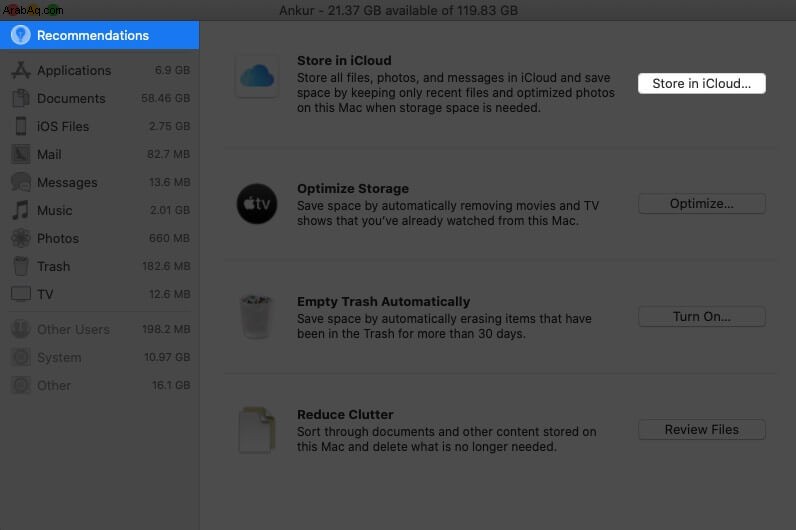Click the Optimize button
Image resolution: width=796 pixels, height=530 pixels.
coord(702,204)
